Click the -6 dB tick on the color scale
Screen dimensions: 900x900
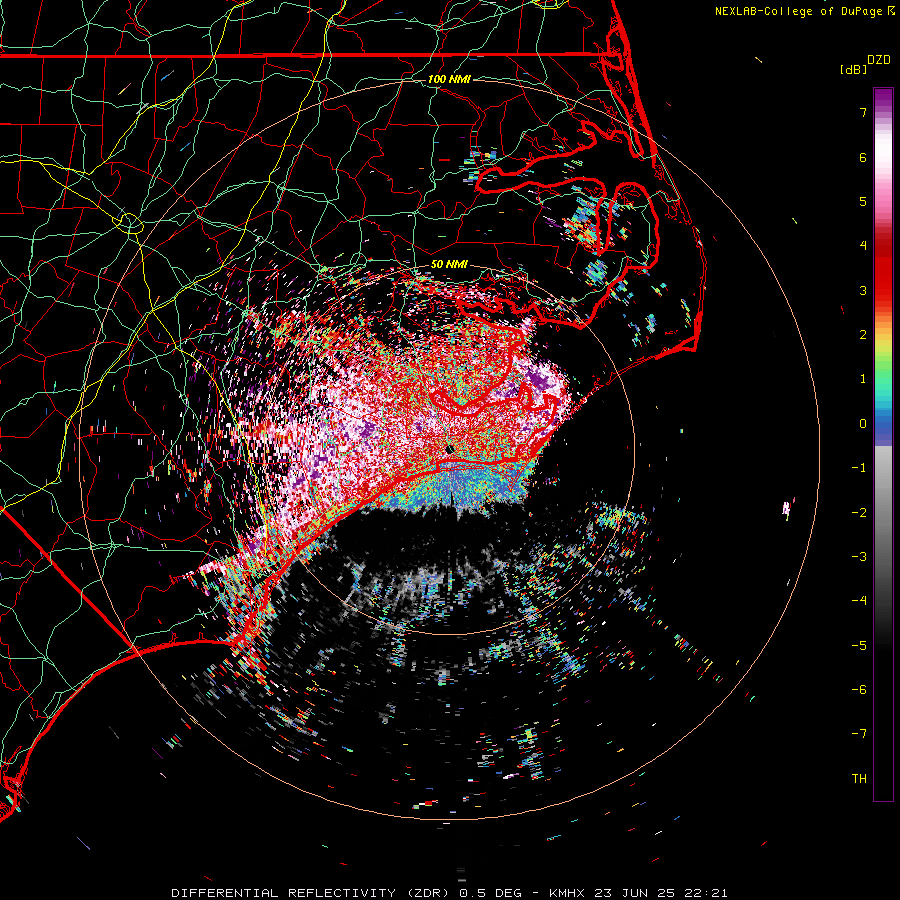[859, 690]
